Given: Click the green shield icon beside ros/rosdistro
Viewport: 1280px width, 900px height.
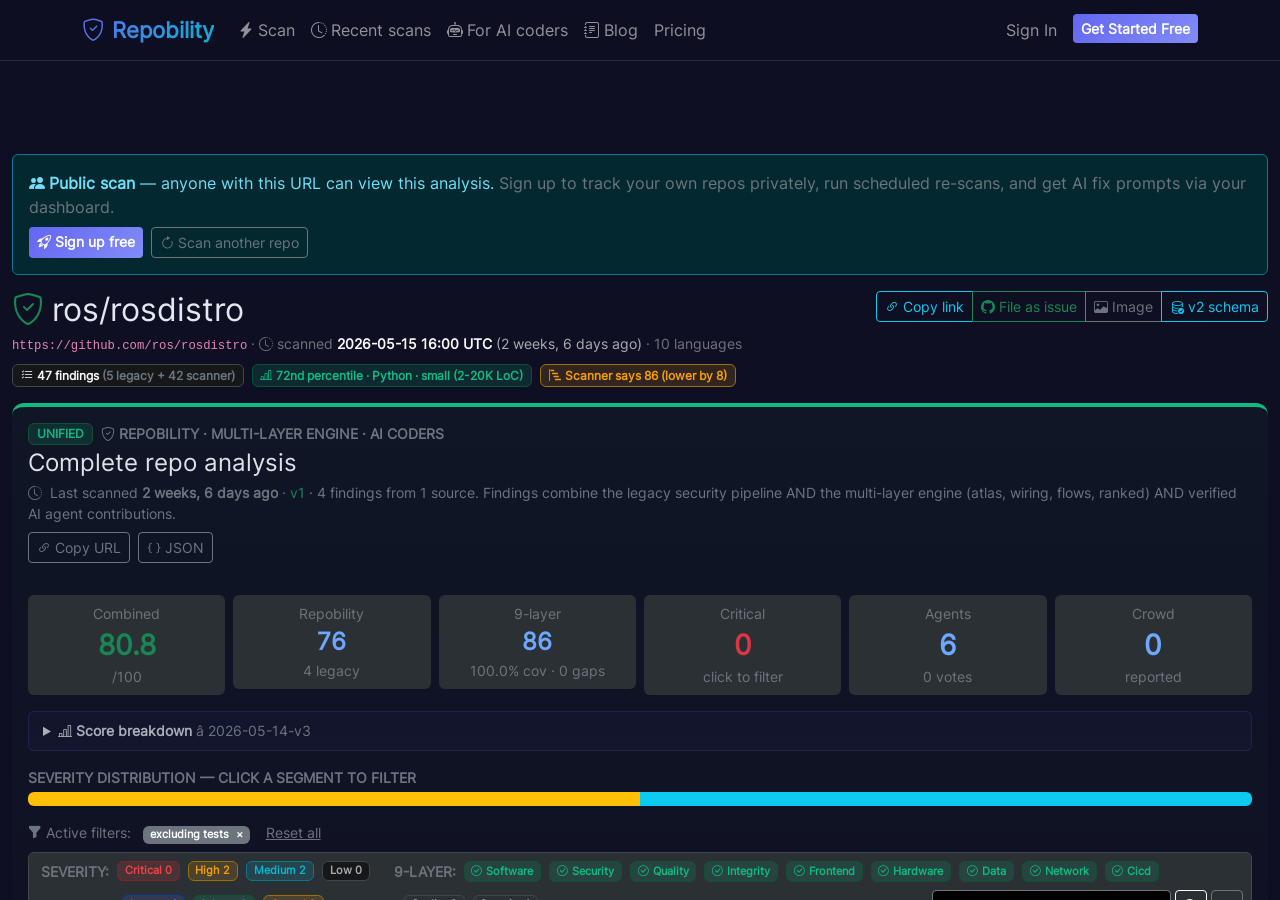Looking at the screenshot, I should point(28,309).
